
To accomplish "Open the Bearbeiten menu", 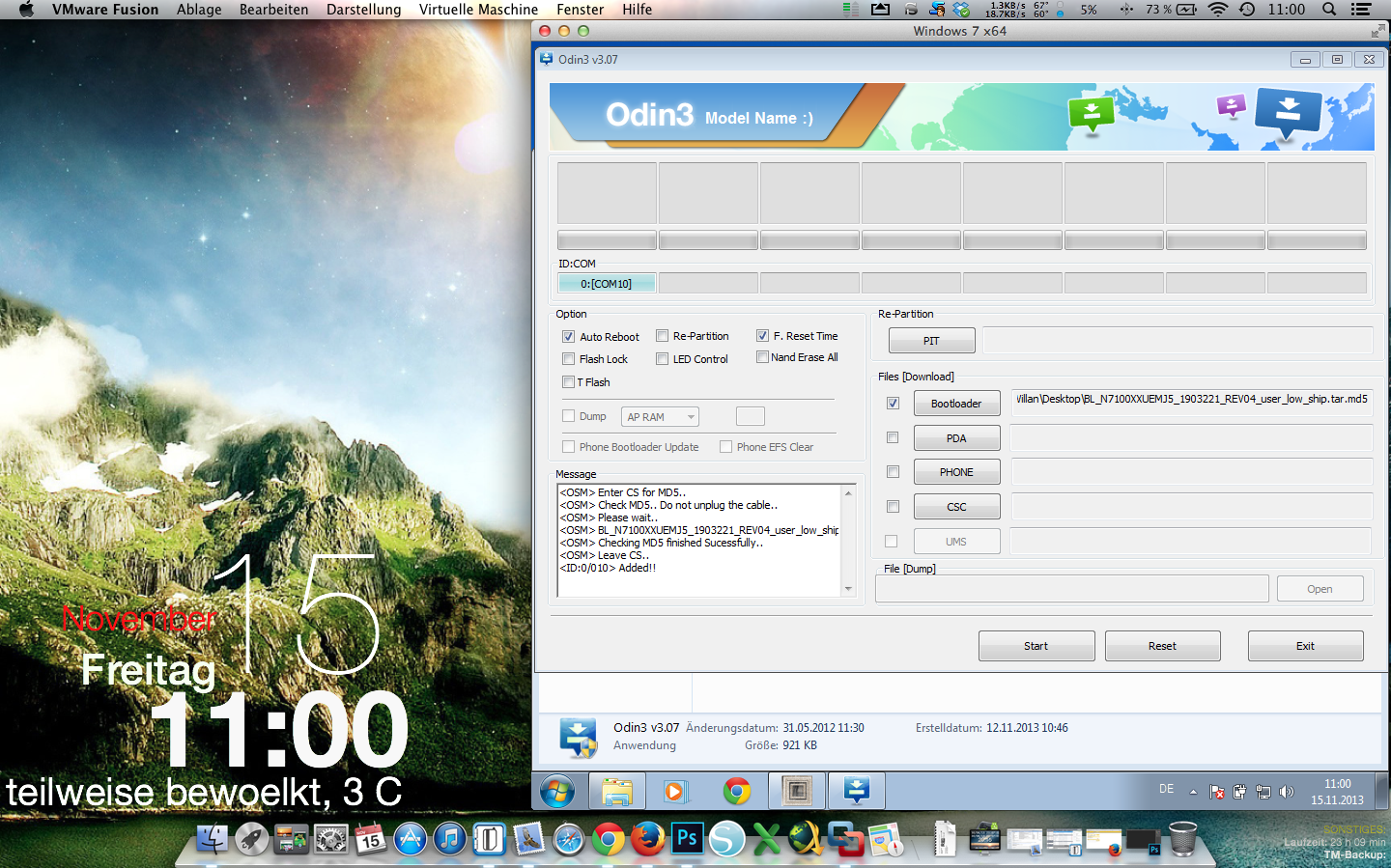I will (x=274, y=10).
